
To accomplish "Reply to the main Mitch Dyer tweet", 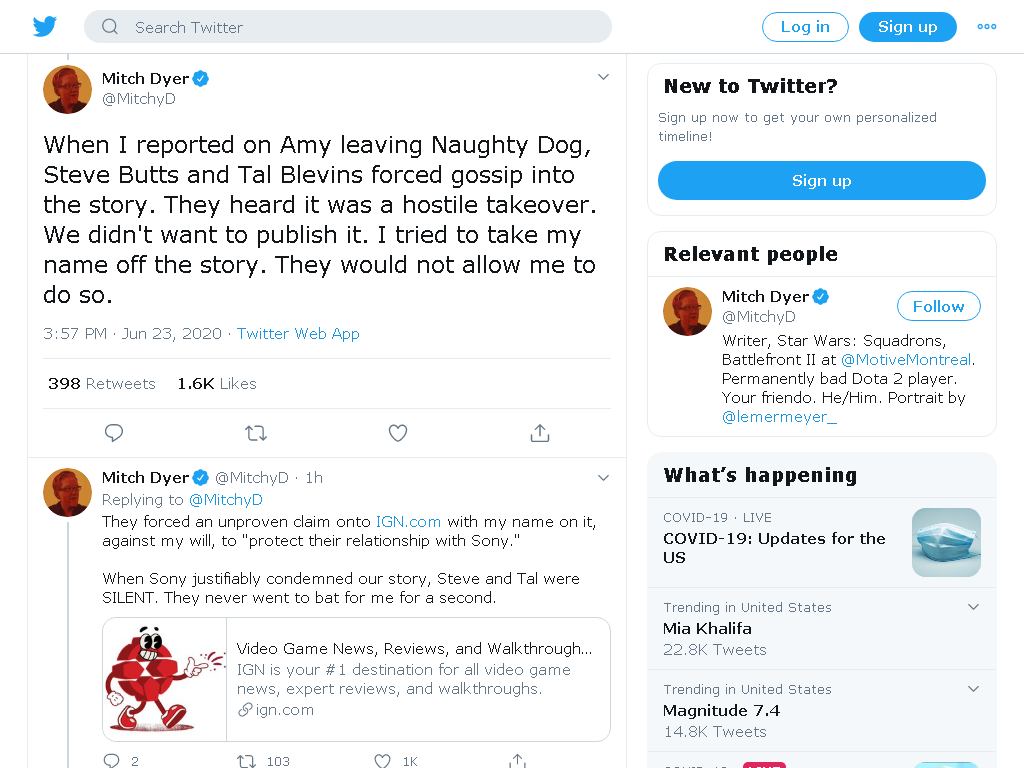I will [114, 433].
